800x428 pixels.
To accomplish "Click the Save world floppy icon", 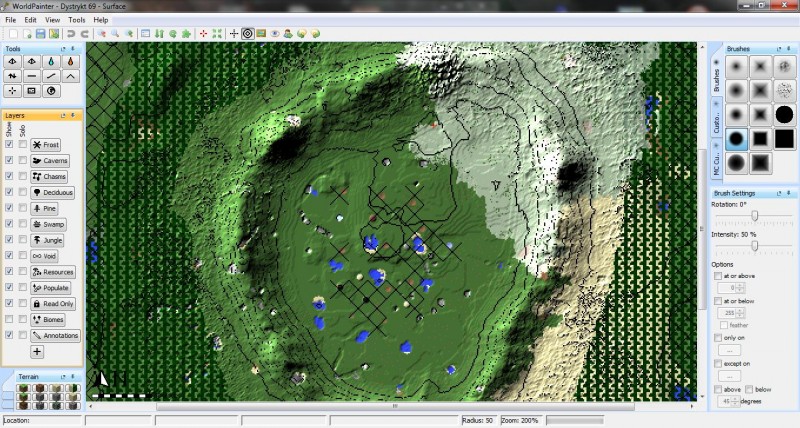I will (40, 34).
